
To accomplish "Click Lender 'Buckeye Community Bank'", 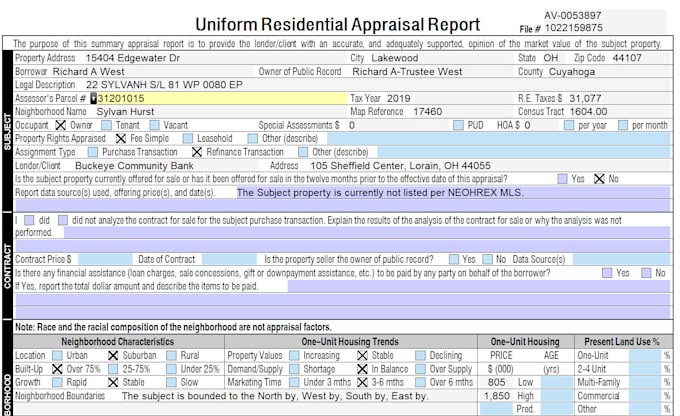I will point(134,166).
